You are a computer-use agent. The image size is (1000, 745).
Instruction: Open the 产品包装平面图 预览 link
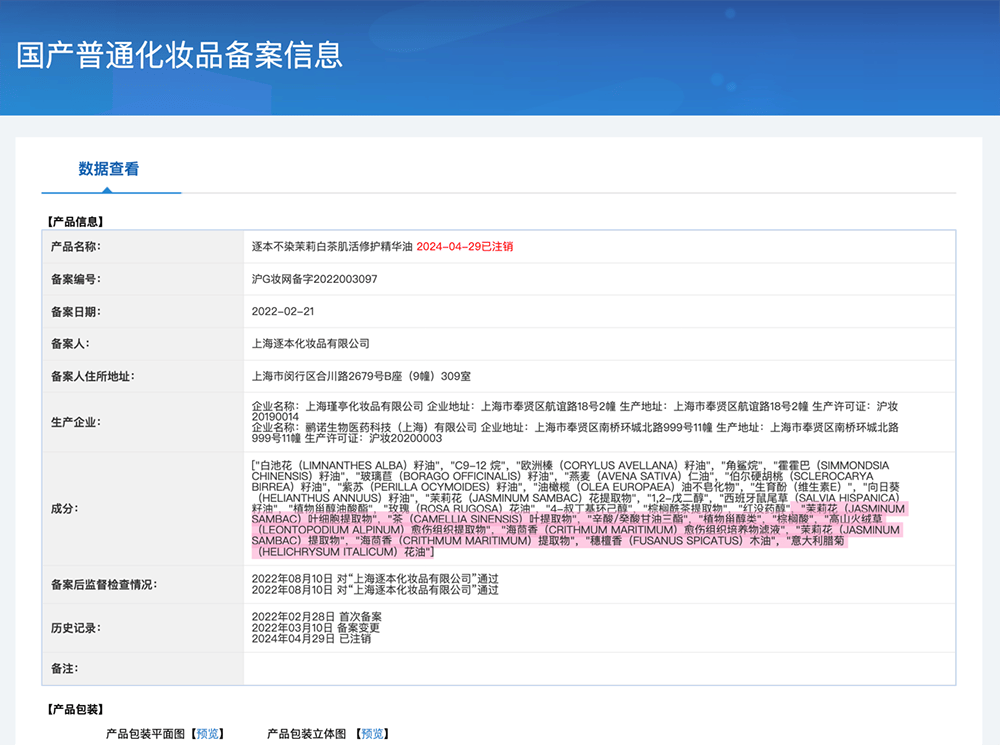point(208,734)
